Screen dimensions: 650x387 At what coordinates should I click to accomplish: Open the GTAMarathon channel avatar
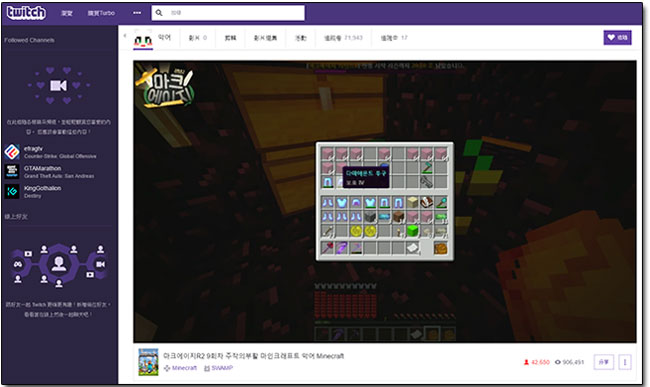tap(12, 171)
